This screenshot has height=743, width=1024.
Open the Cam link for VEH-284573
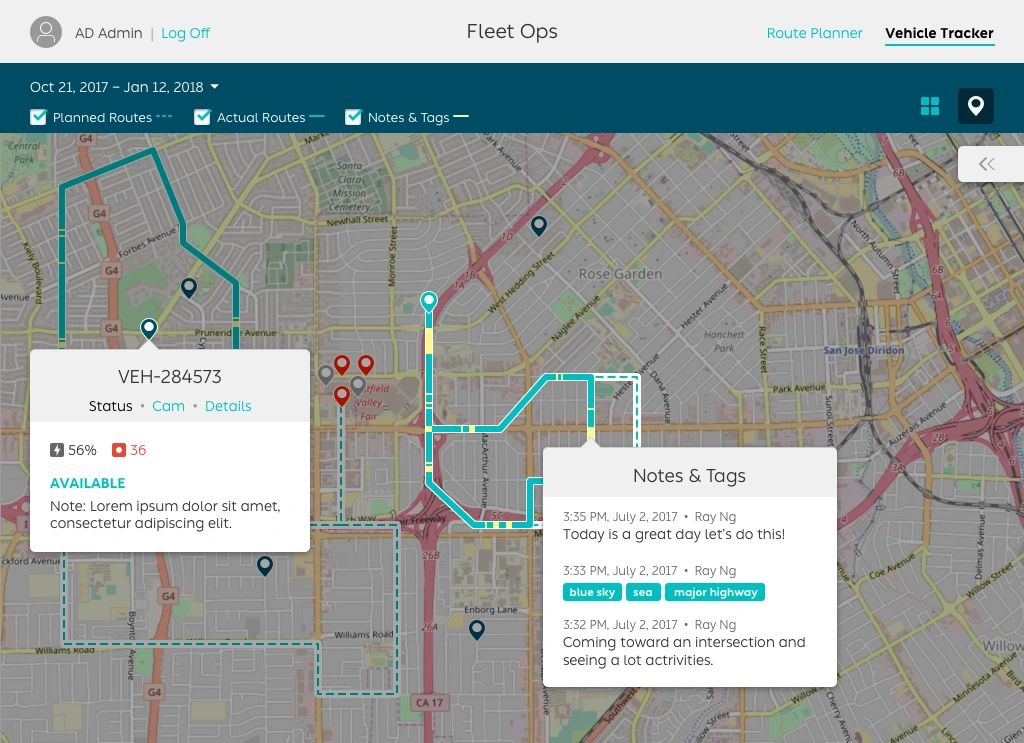pos(168,406)
